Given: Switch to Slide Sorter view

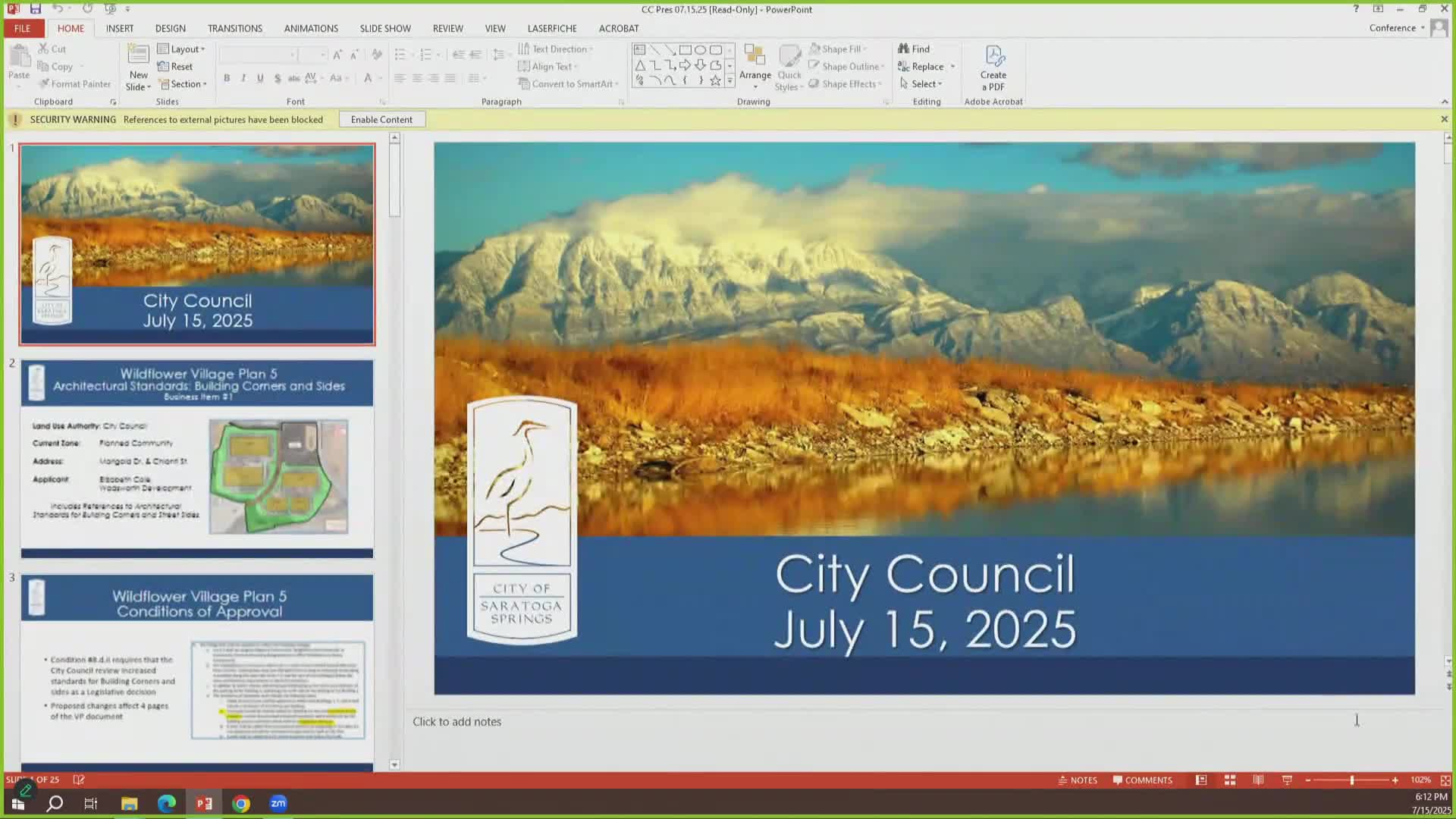Looking at the screenshot, I should [x=1230, y=780].
